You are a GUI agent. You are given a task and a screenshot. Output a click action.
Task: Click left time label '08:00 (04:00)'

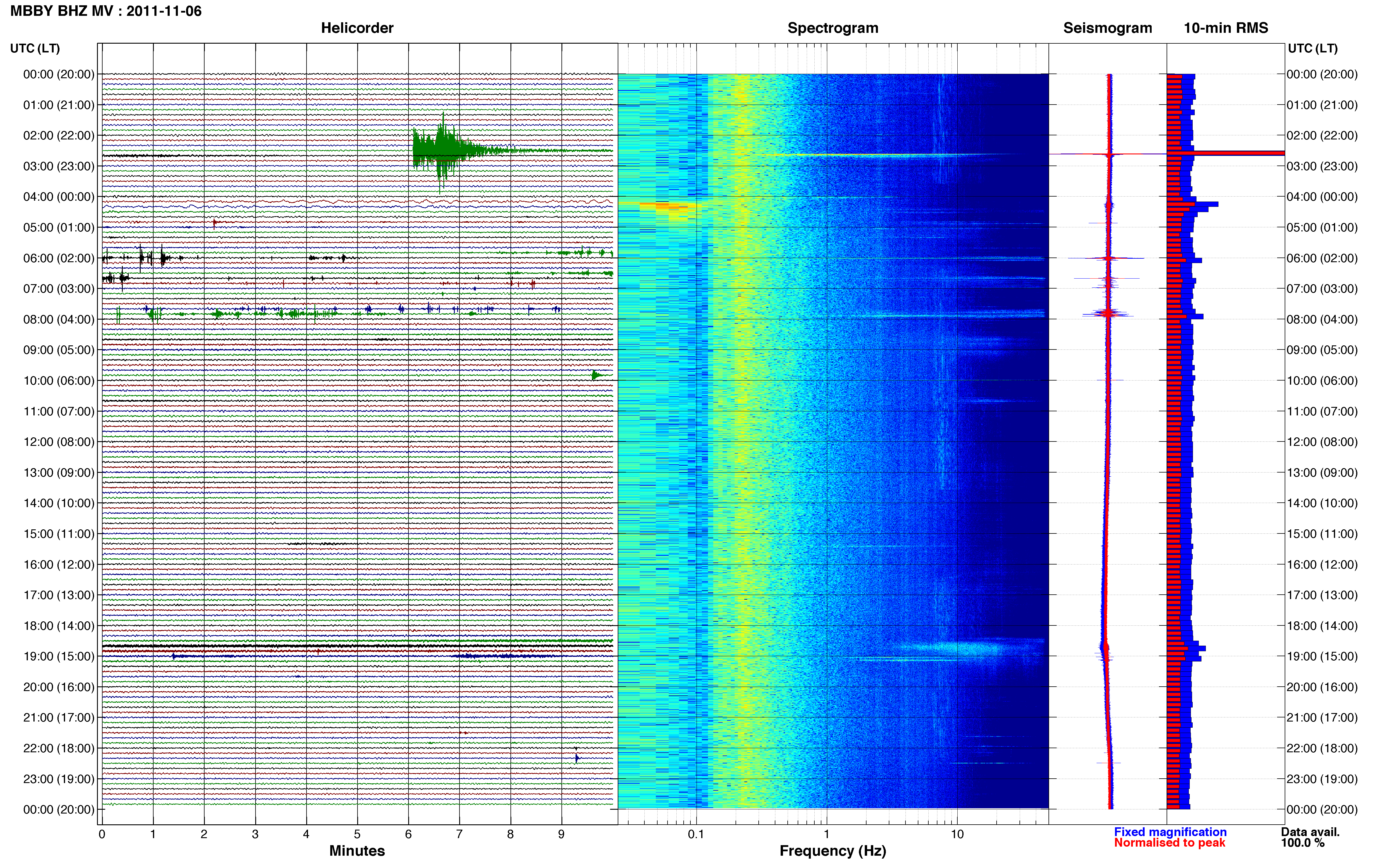point(59,319)
